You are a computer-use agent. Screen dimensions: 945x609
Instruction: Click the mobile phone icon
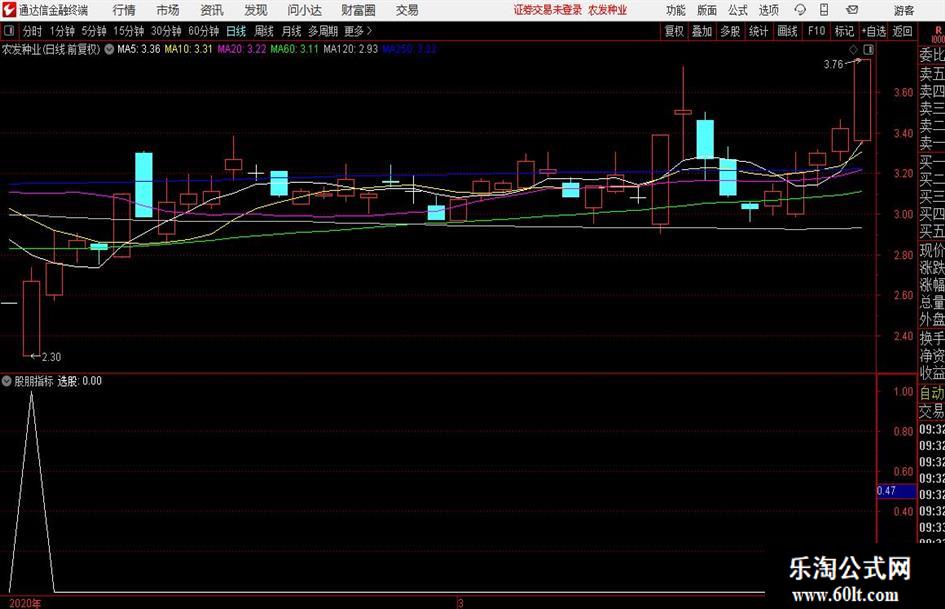pyautogui.click(x=824, y=10)
